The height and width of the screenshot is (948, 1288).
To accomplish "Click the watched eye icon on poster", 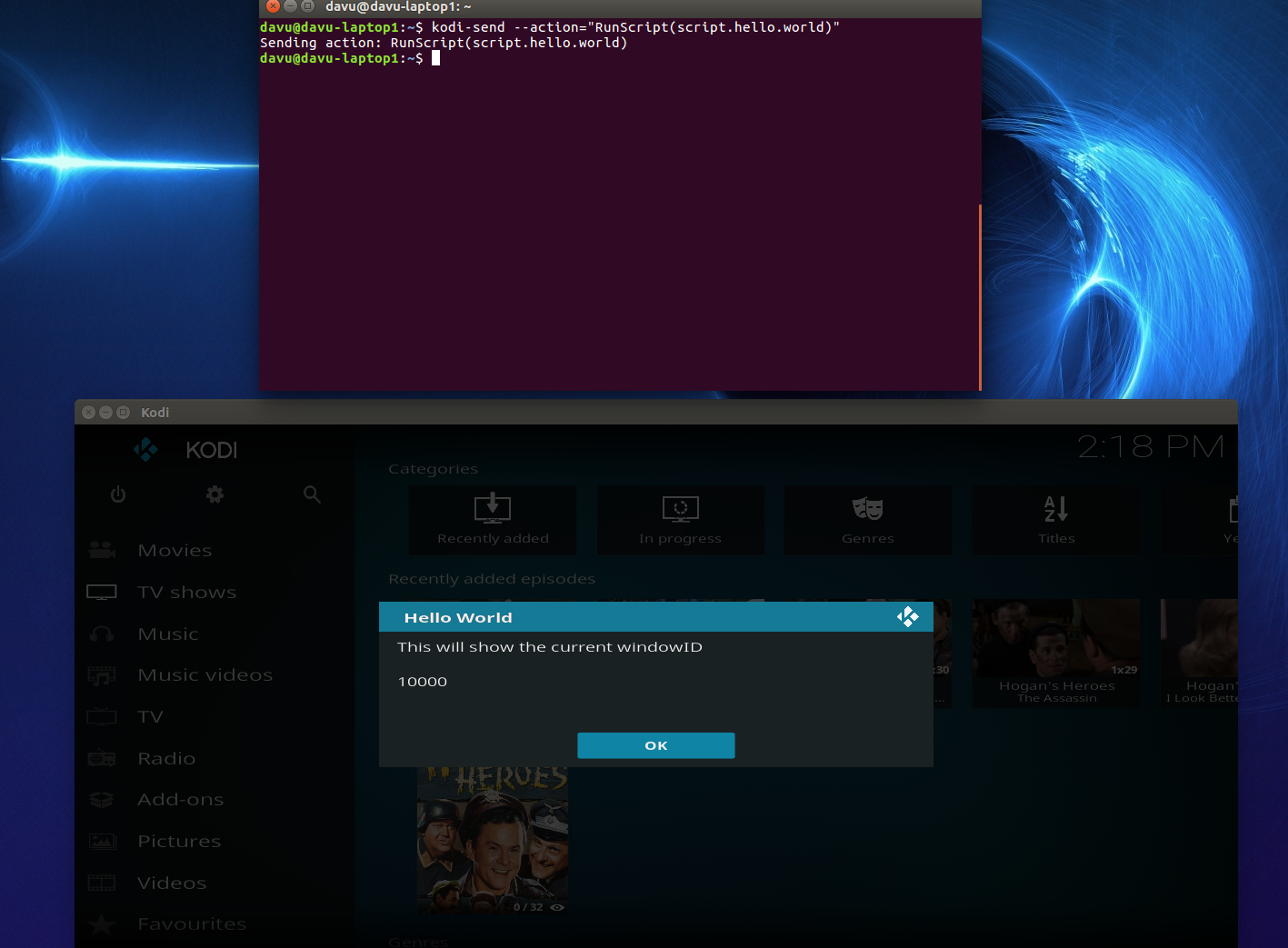I will point(557,907).
